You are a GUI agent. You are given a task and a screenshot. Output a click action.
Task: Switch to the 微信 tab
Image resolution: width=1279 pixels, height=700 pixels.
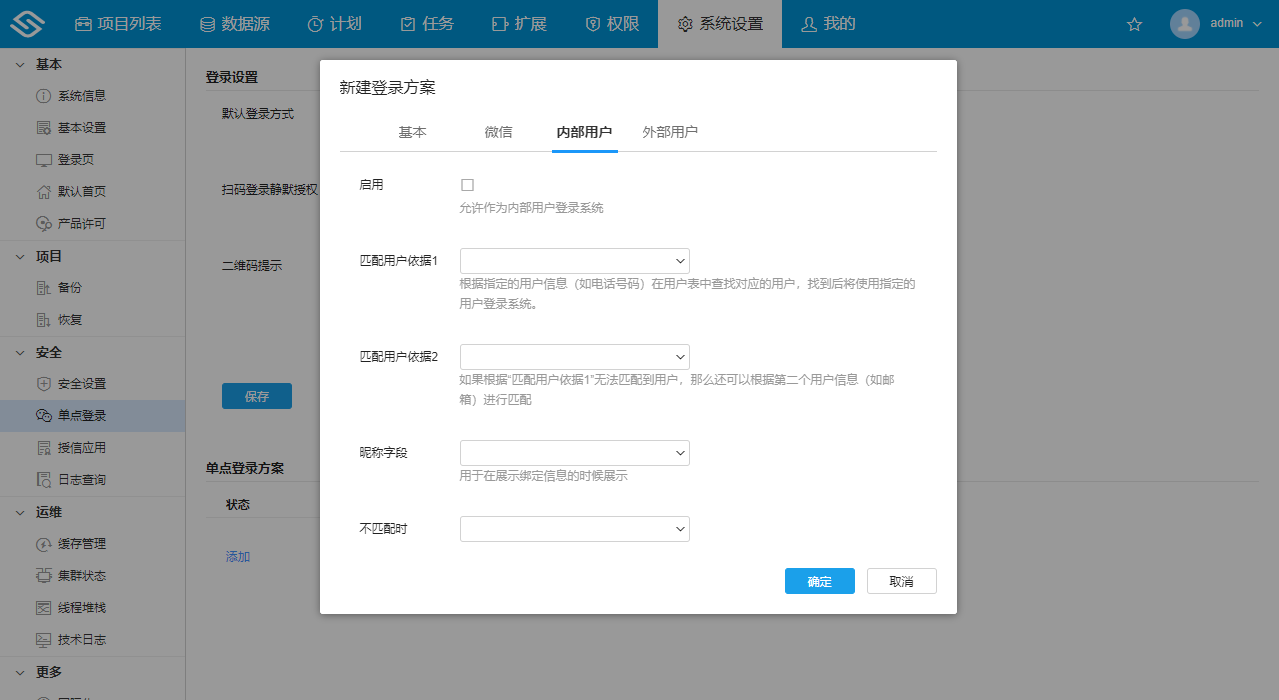pos(497,131)
